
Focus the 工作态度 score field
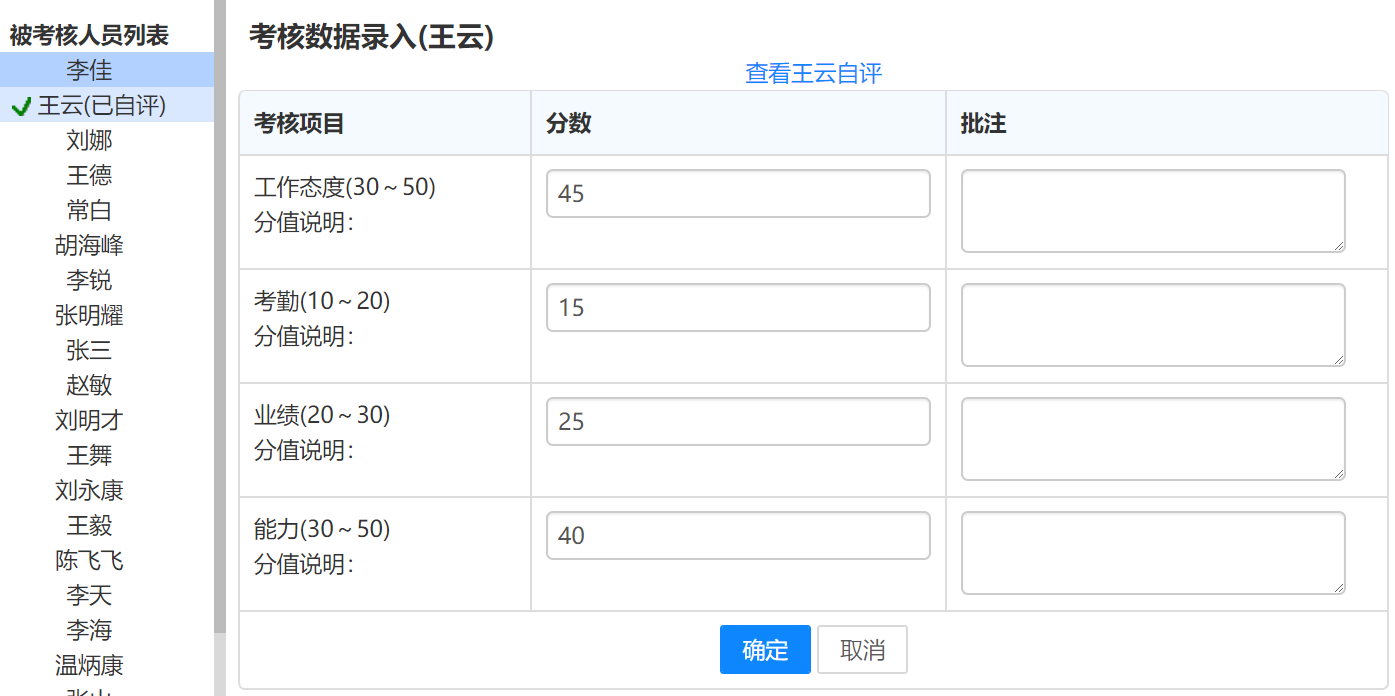point(738,193)
